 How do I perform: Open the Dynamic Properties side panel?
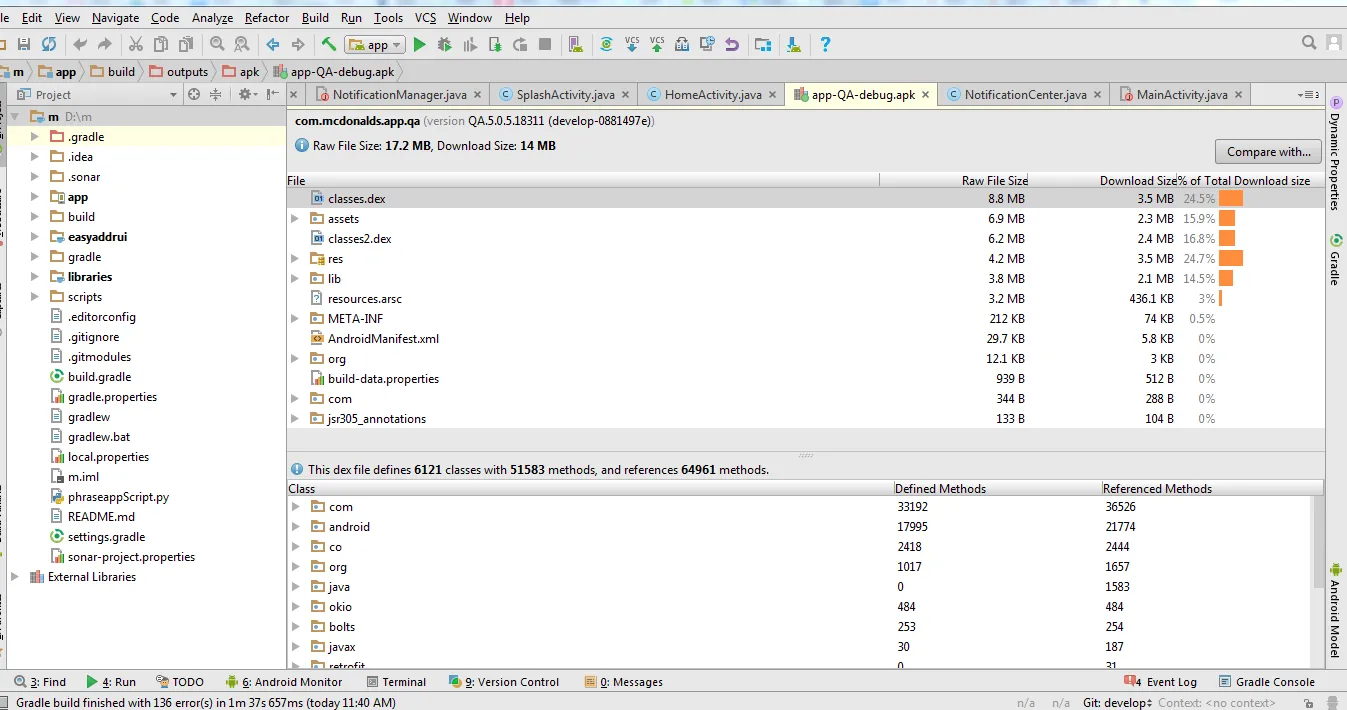tap(1335, 152)
